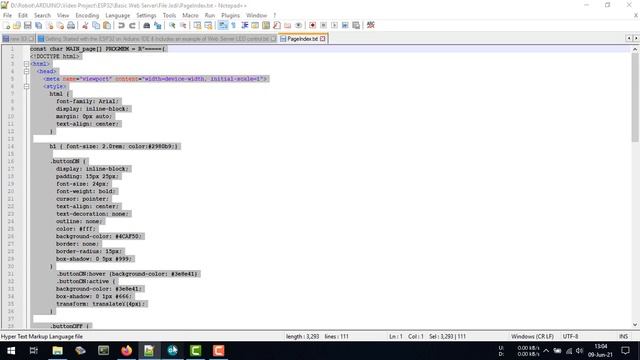The height and width of the screenshot is (360, 640).
Task: Open the Edit menu
Action: click(23, 16)
